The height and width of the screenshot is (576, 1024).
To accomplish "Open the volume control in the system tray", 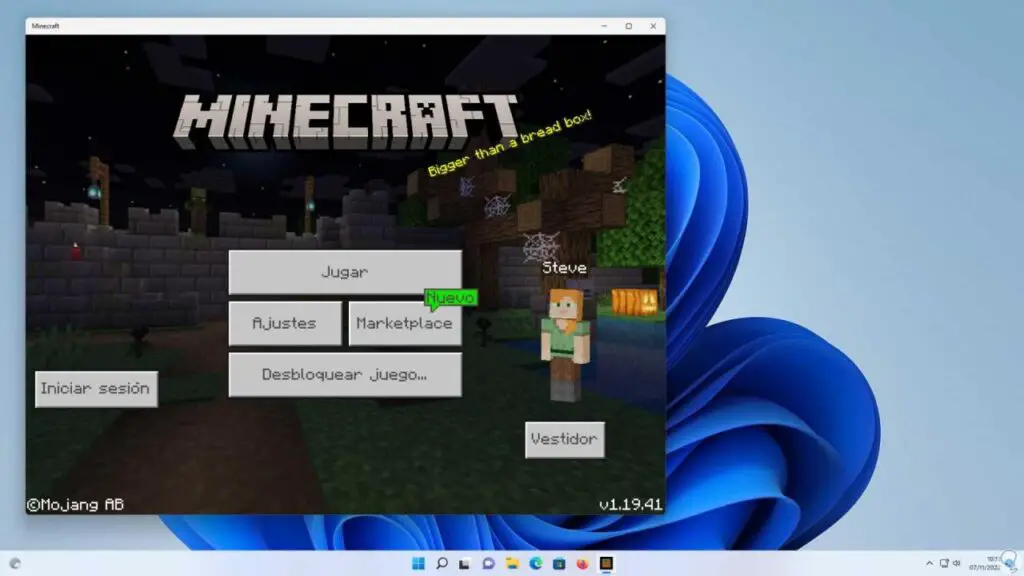I will [x=957, y=563].
